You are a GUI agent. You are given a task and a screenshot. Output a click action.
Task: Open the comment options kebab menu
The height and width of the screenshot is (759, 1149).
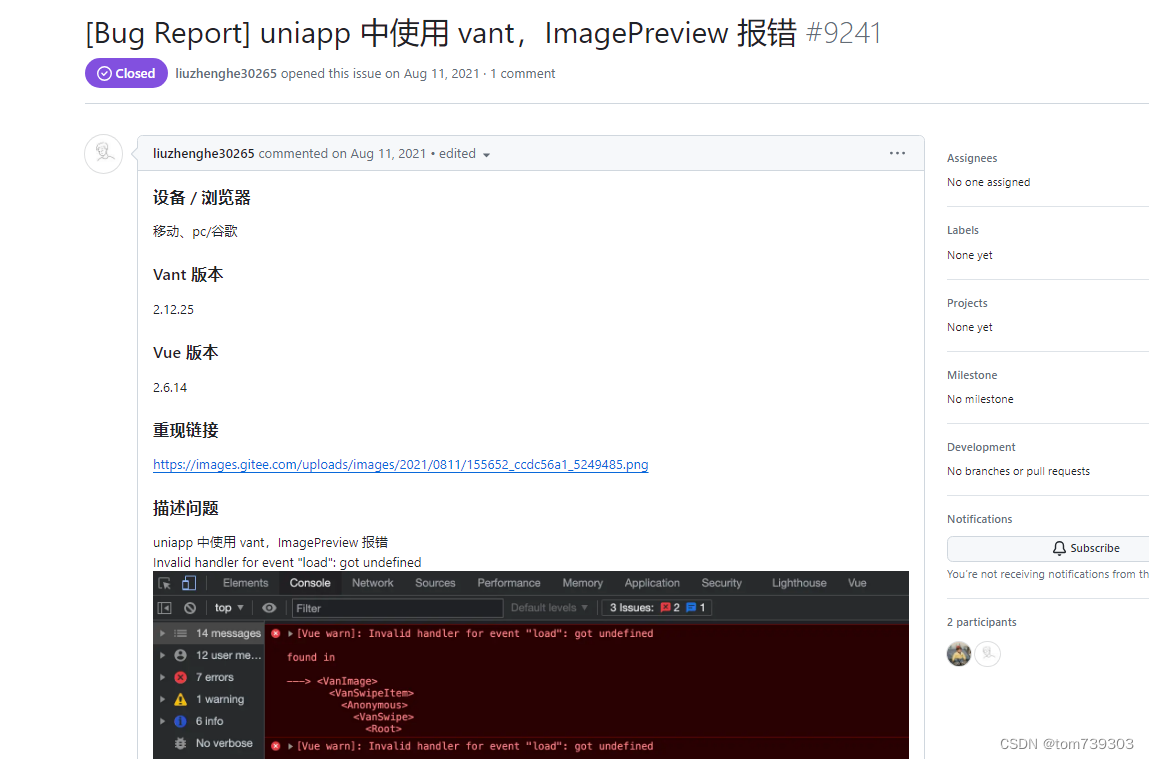coord(897,153)
